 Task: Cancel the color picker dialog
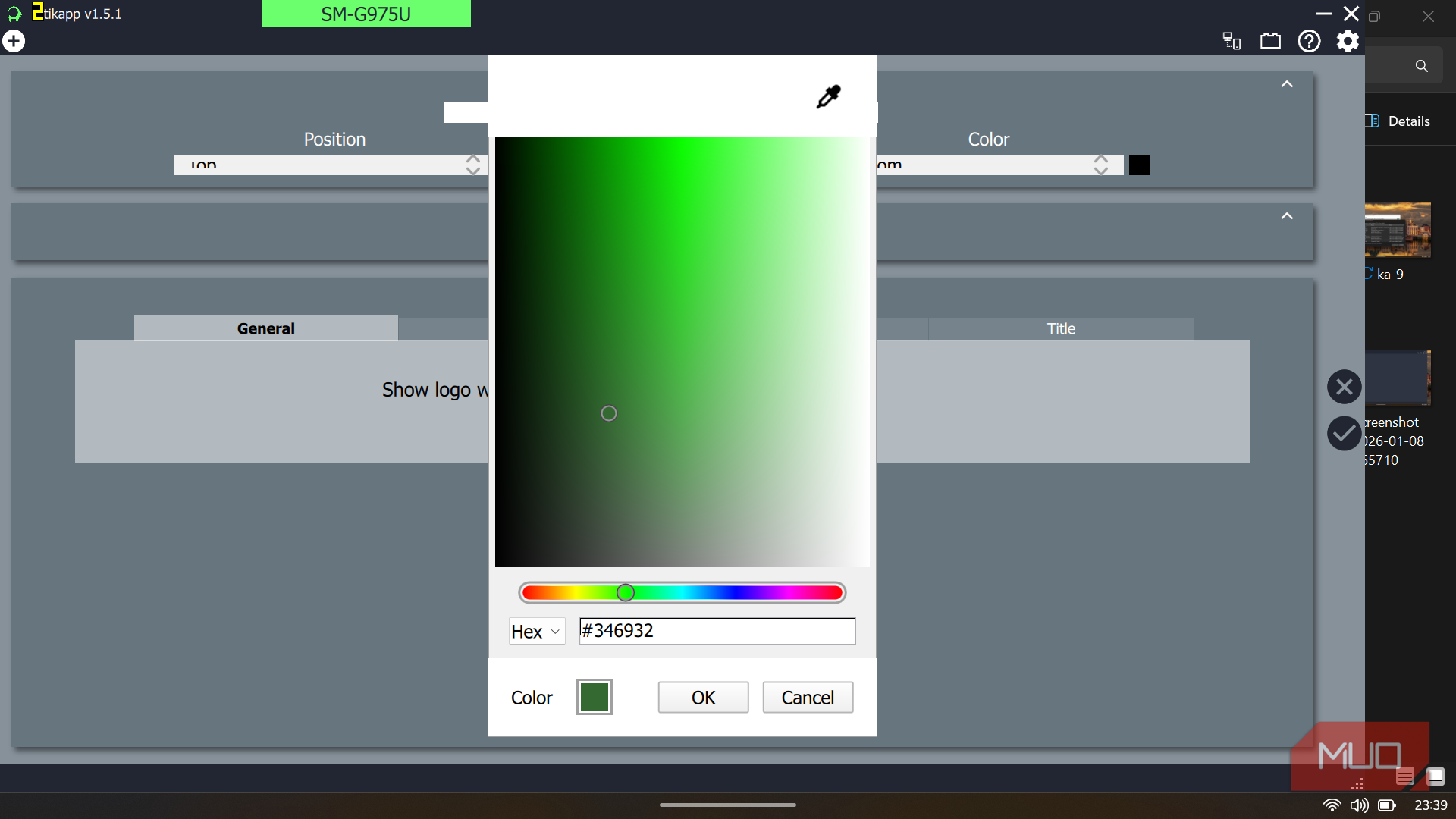[x=808, y=697]
